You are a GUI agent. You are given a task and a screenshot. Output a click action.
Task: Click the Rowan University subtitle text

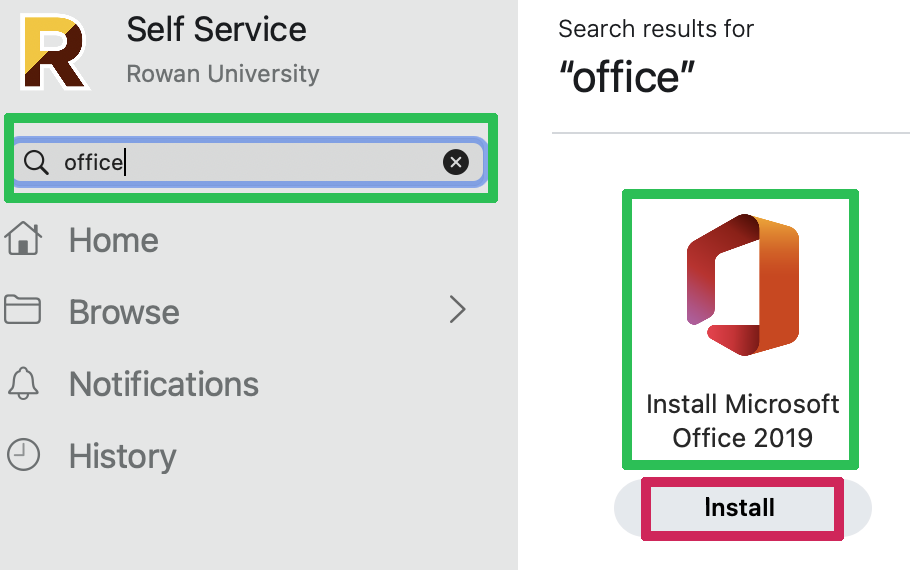point(223,74)
